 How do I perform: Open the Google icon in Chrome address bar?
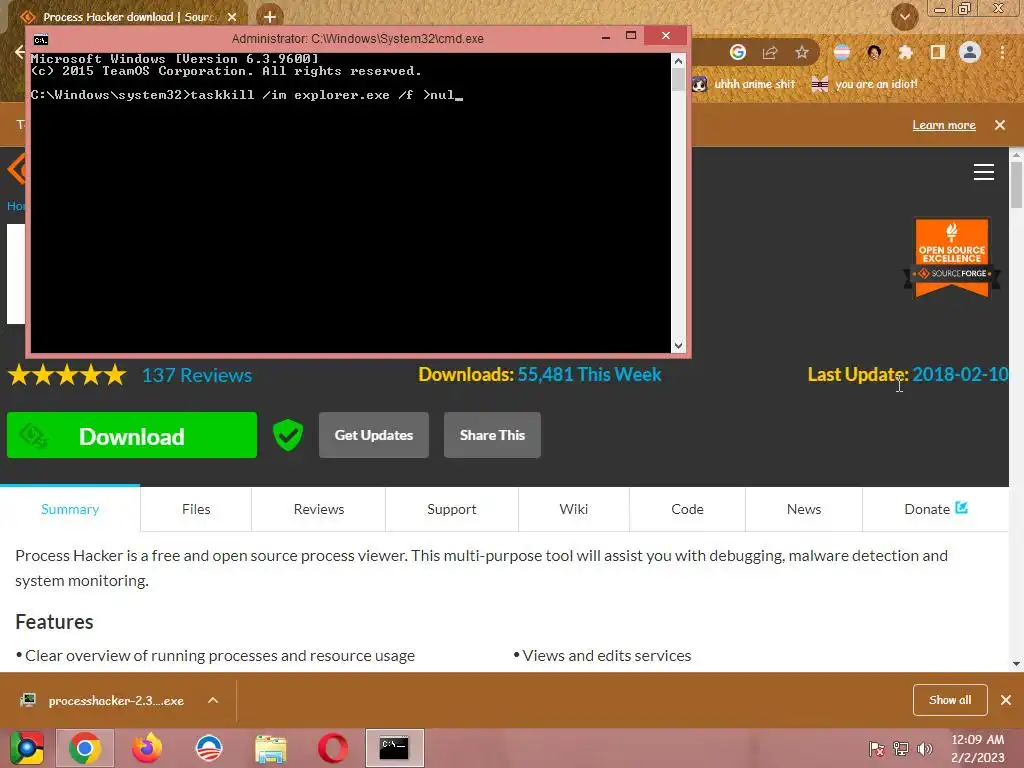click(x=738, y=52)
